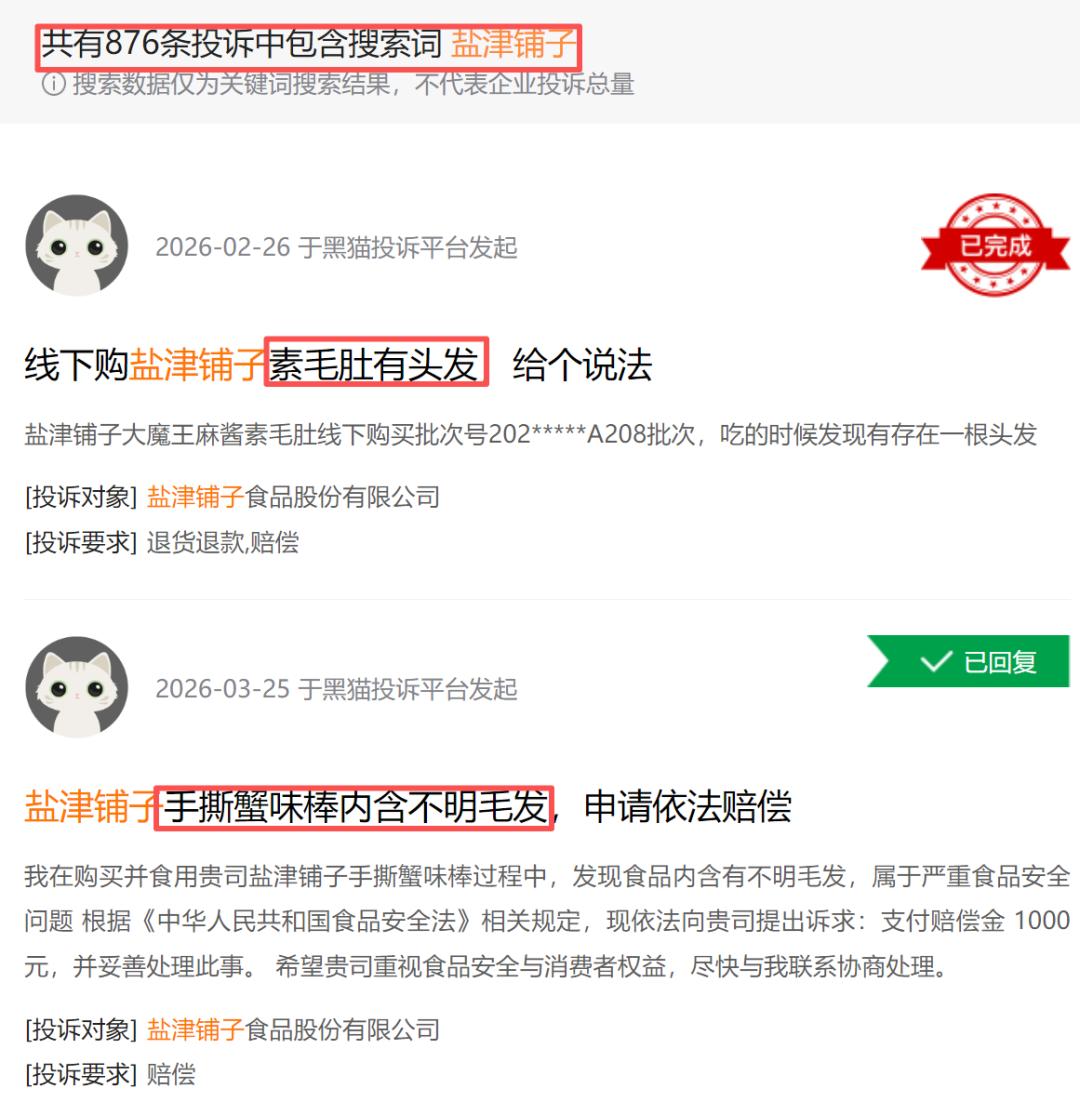Open complaint titled 线下购盐津铺子素毛肚有头发
The height and width of the screenshot is (1102, 1080).
pos(338,364)
